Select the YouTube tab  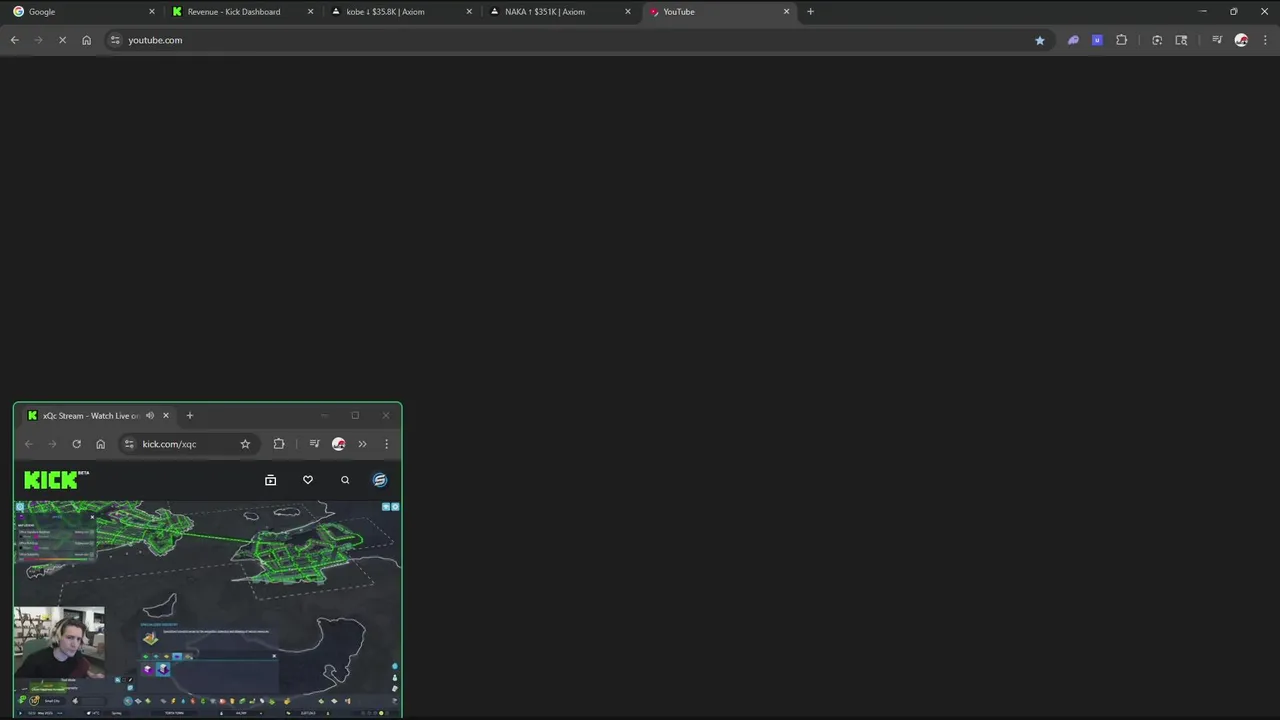(x=718, y=12)
